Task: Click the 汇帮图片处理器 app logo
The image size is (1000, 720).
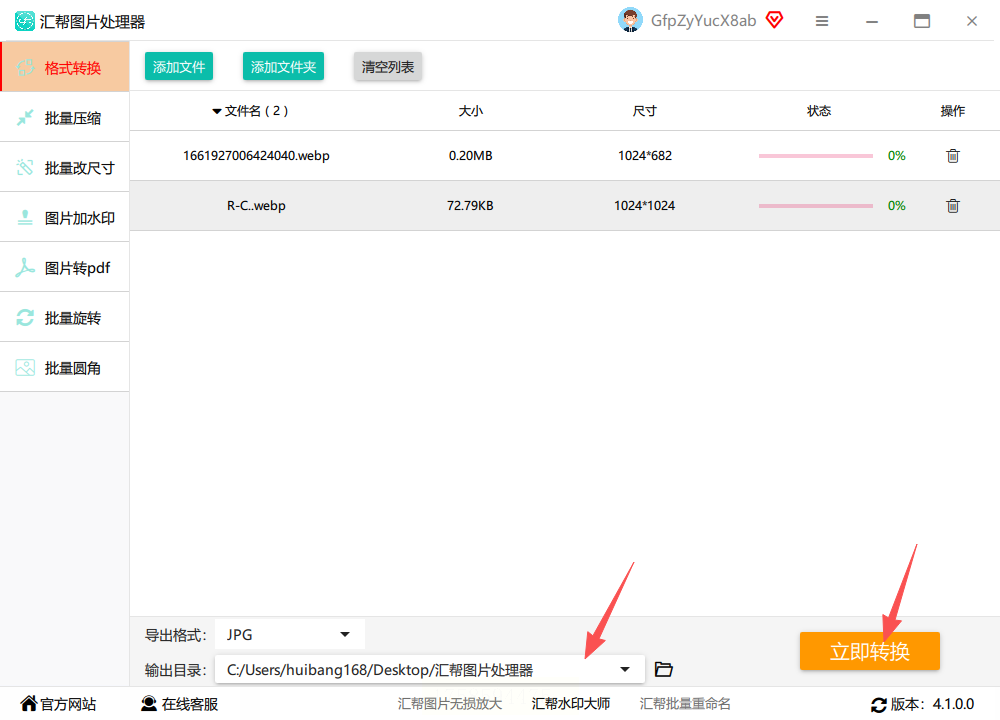Action: [x=25, y=21]
